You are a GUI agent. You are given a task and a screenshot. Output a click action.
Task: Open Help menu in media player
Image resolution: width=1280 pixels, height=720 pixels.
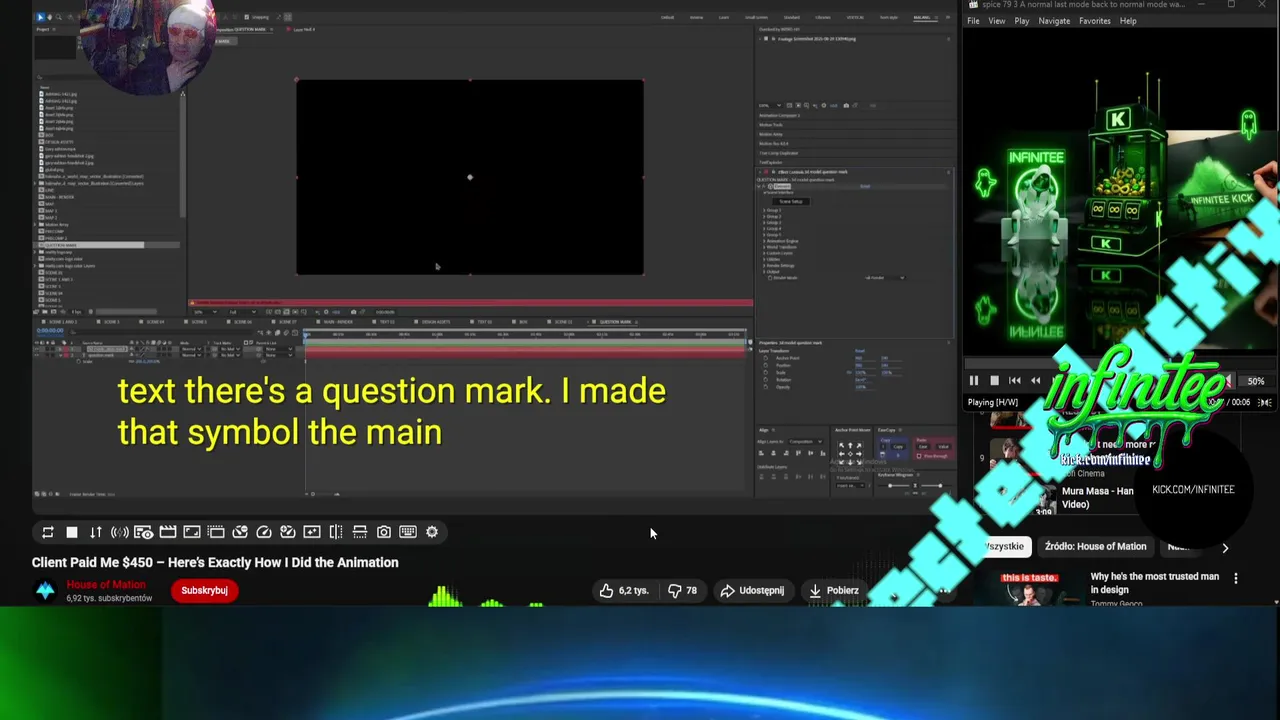click(1128, 21)
